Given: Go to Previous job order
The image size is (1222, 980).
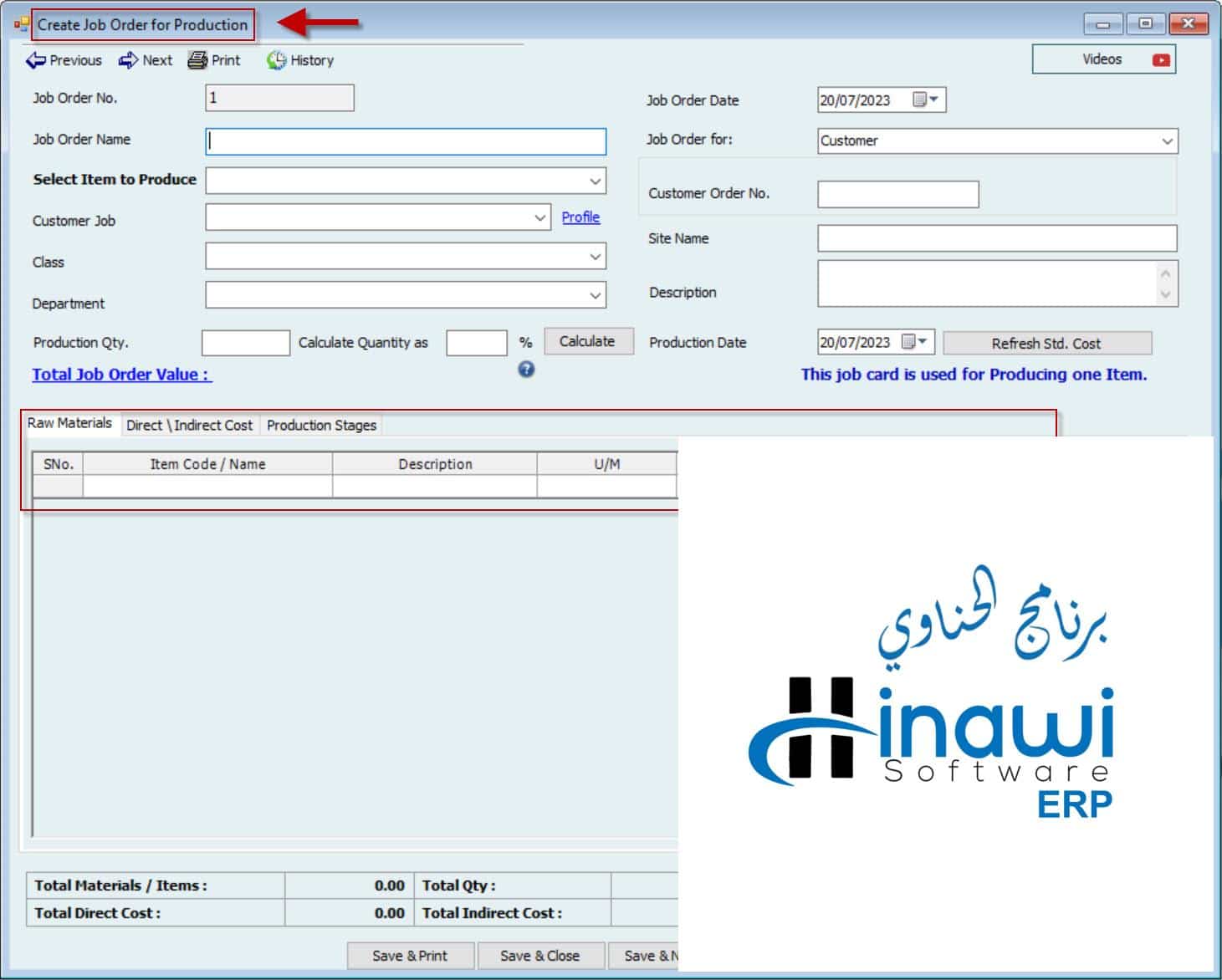Looking at the screenshot, I should (x=64, y=60).
